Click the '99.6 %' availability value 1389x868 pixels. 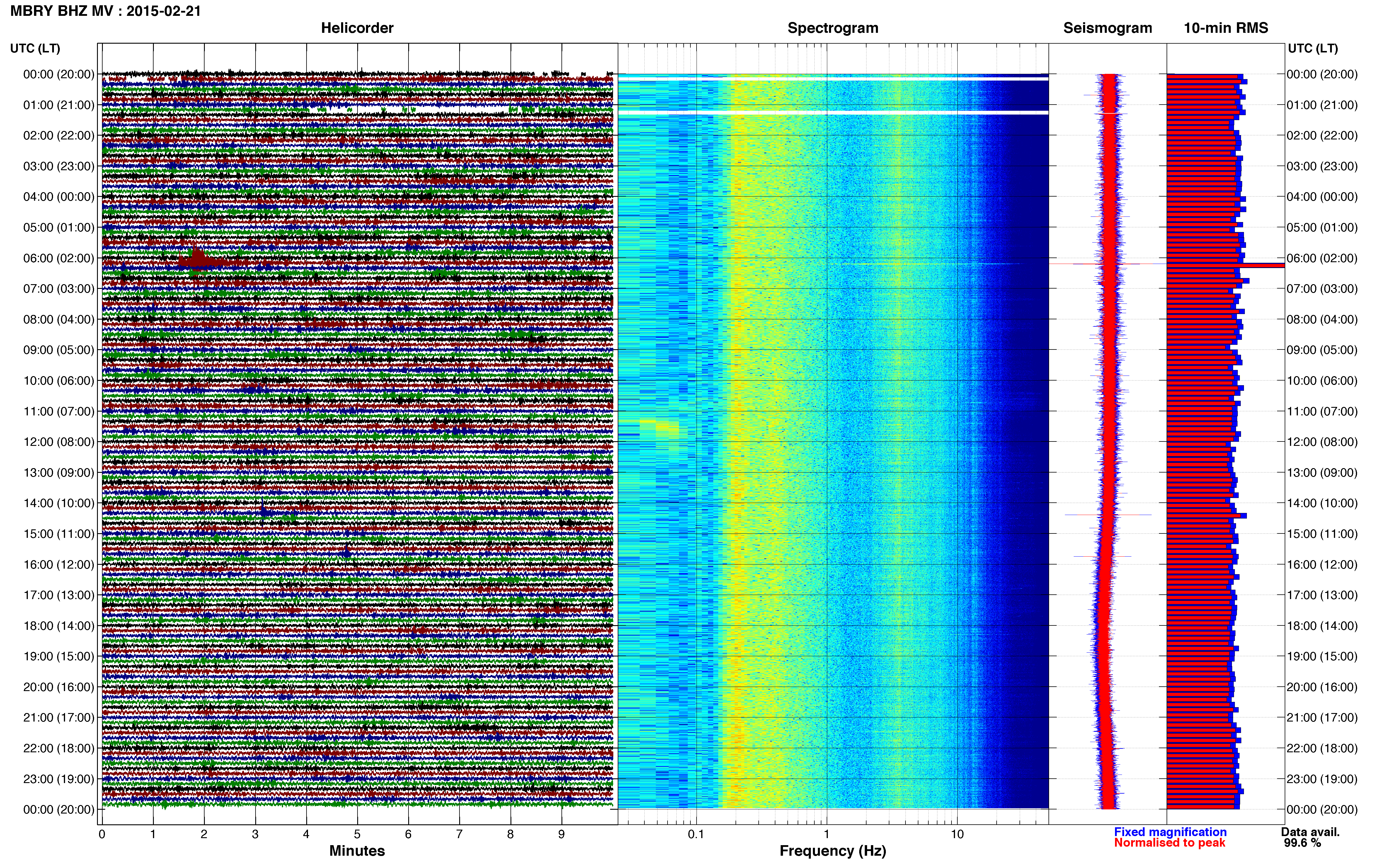click(1302, 843)
